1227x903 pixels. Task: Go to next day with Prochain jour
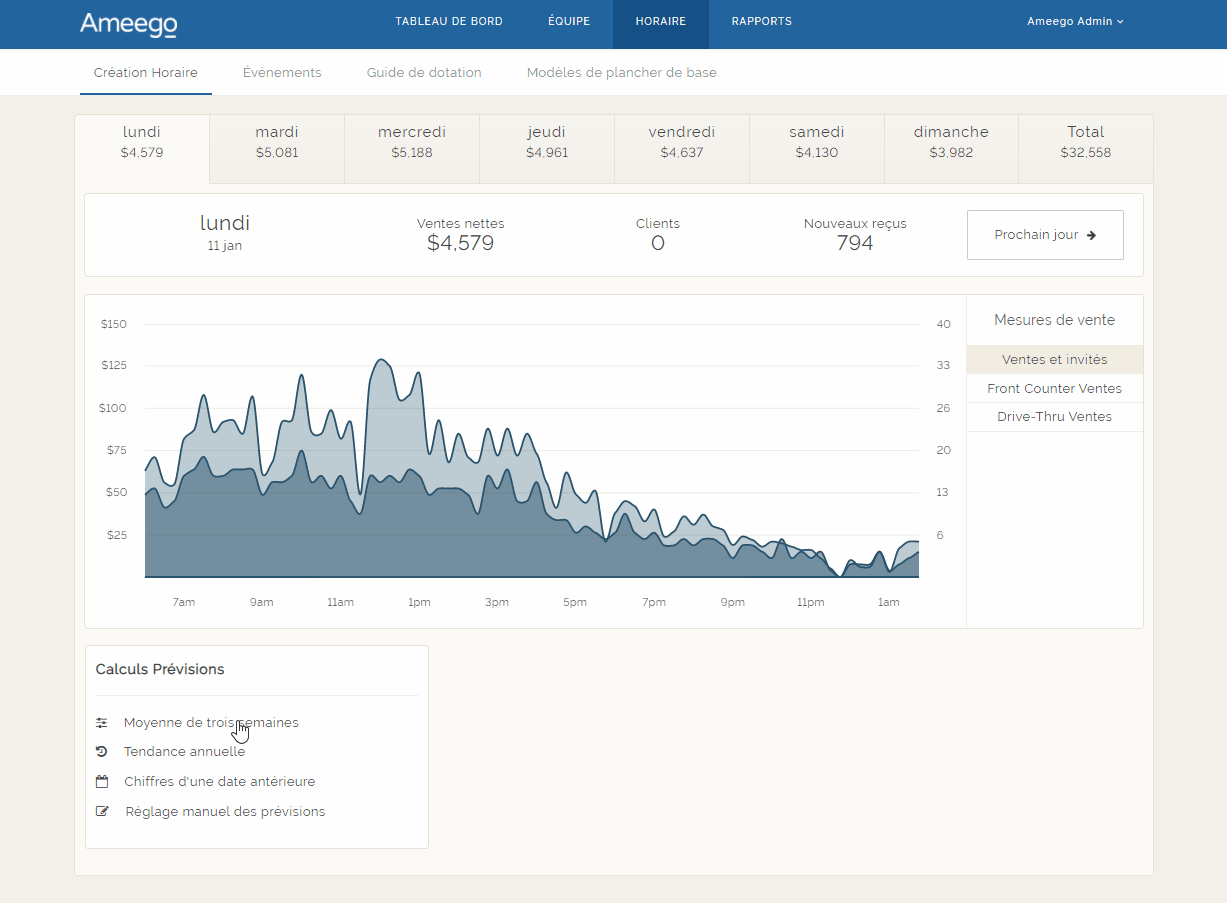(1045, 235)
